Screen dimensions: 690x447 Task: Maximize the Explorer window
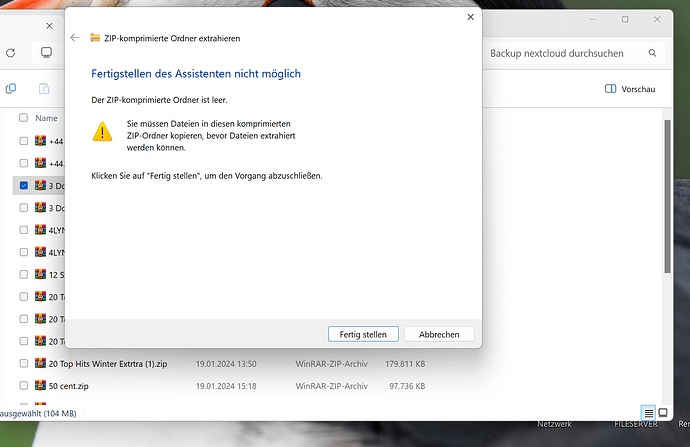click(x=625, y=19)
